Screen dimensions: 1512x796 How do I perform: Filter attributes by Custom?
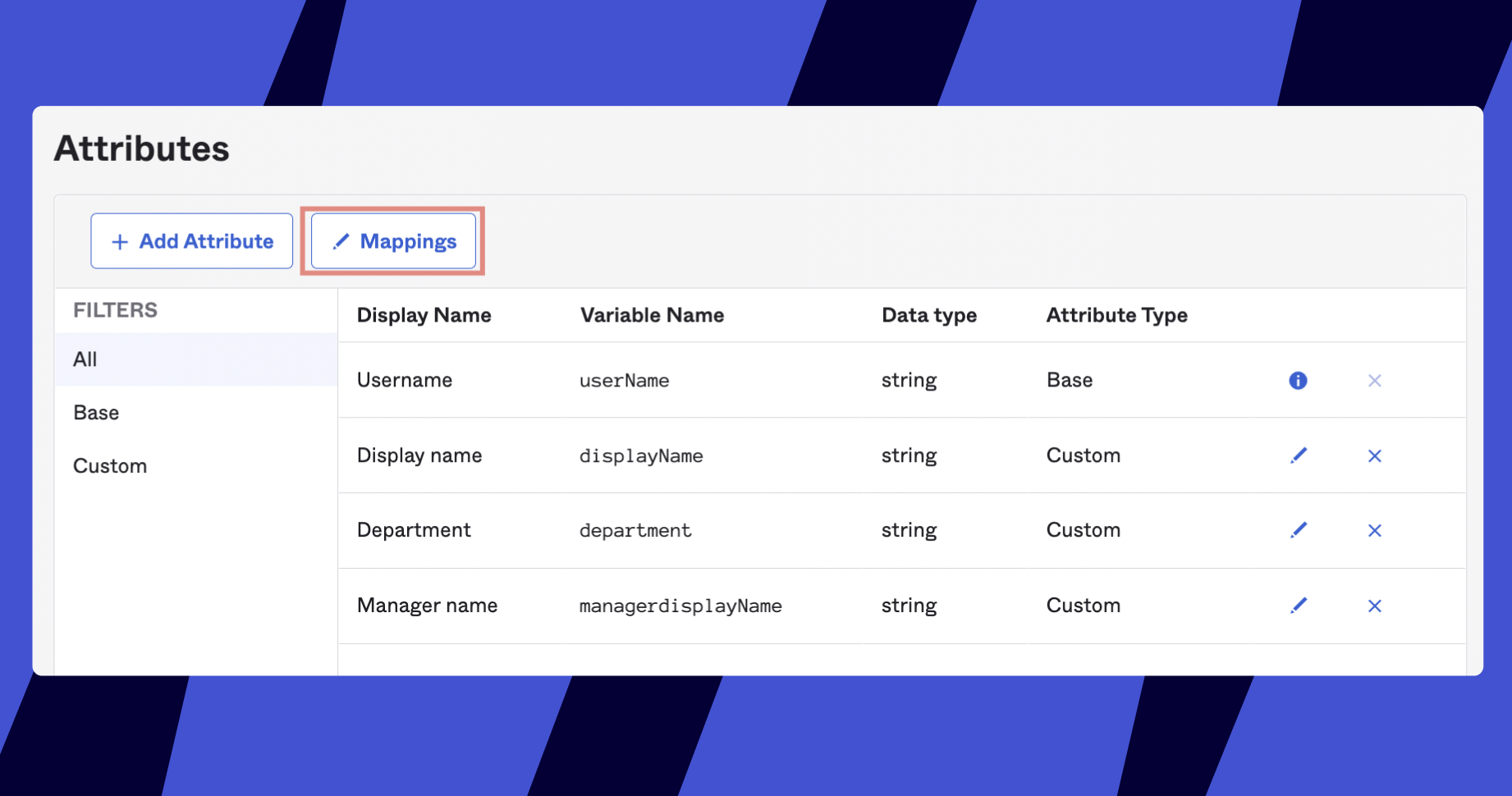coord(110,466)
